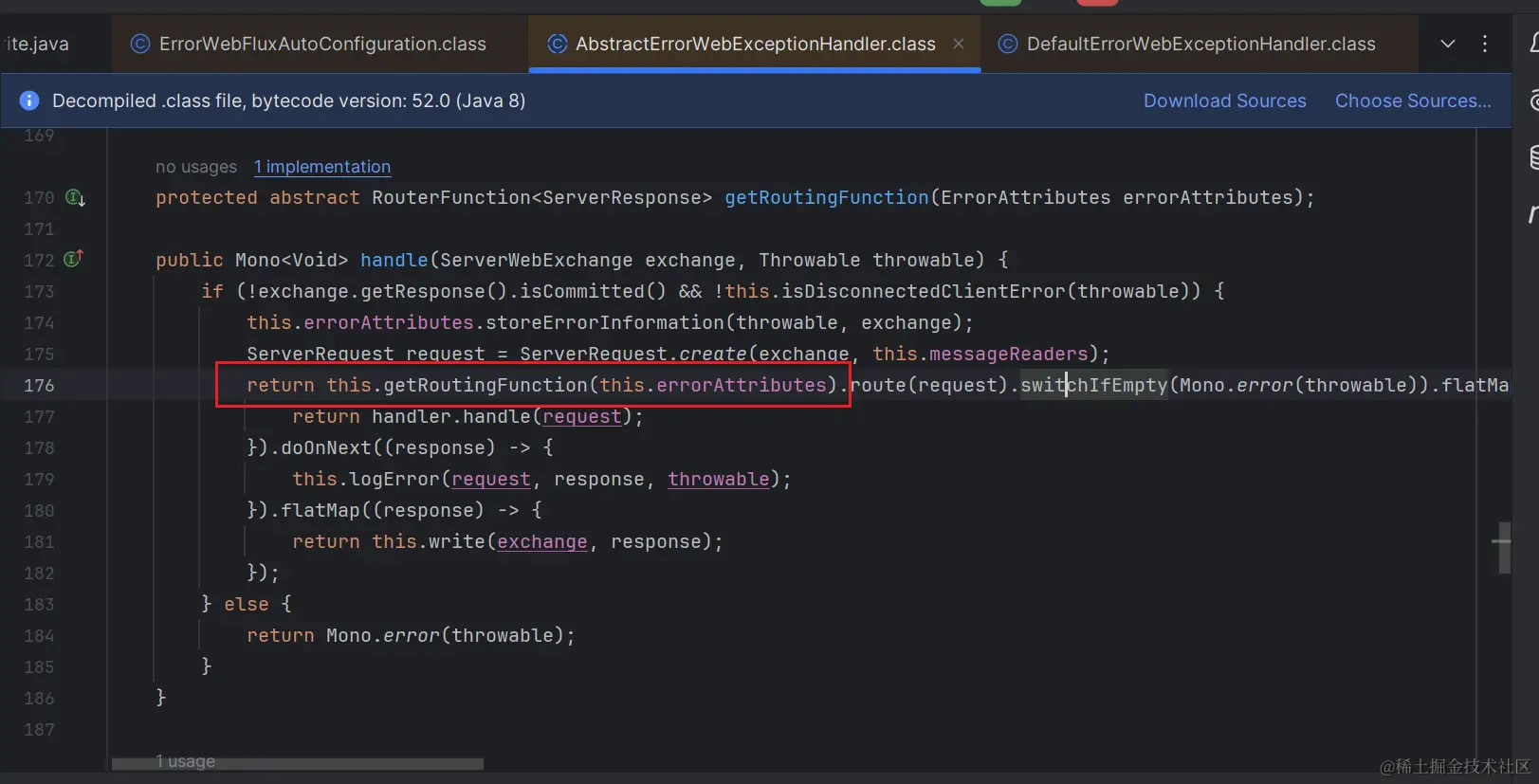Click the horizontal scrollbar thumb
Screen dimensions: 1539x784
(x=298, y=764)
